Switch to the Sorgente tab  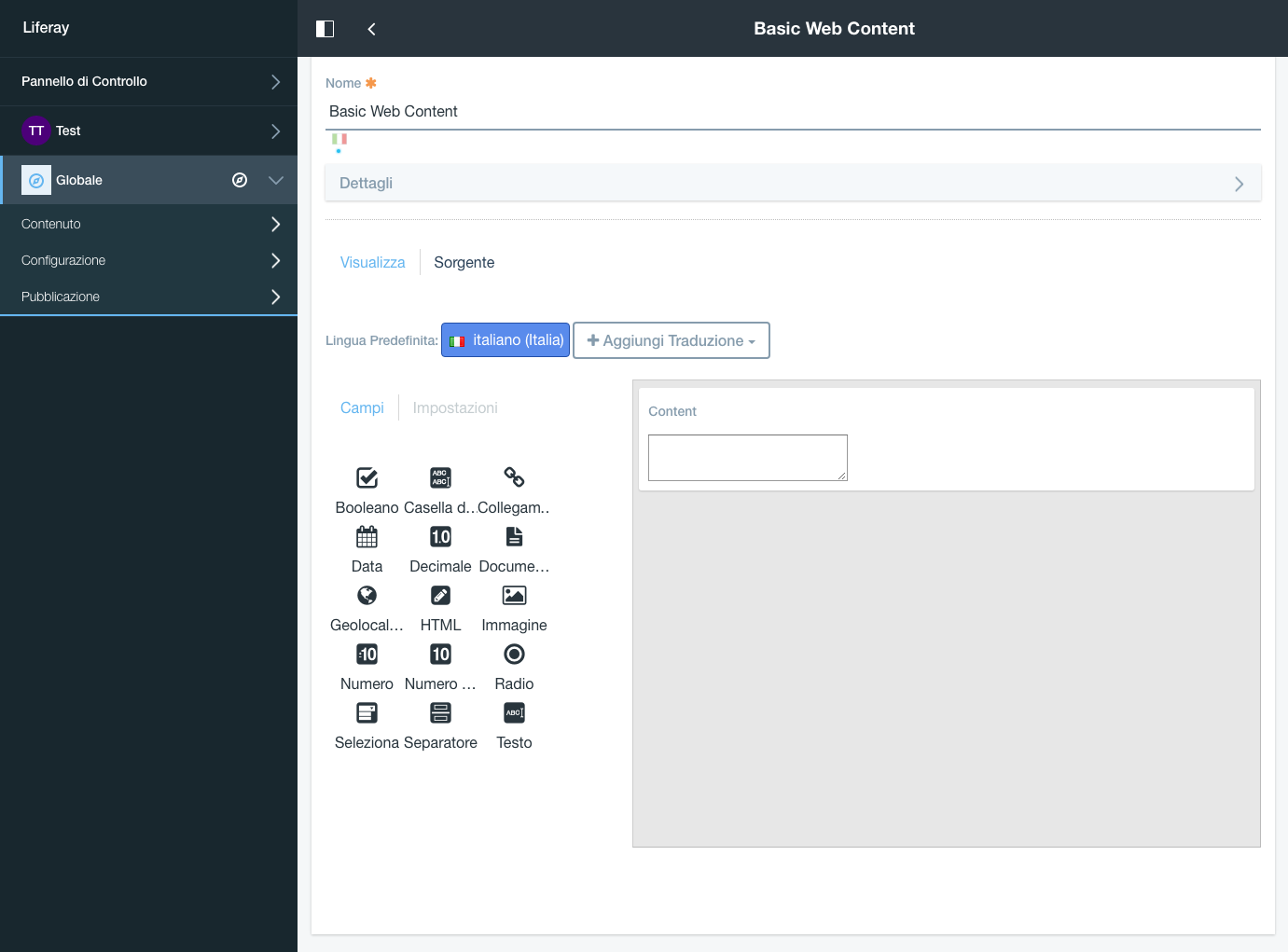click(x=464, y=262)
